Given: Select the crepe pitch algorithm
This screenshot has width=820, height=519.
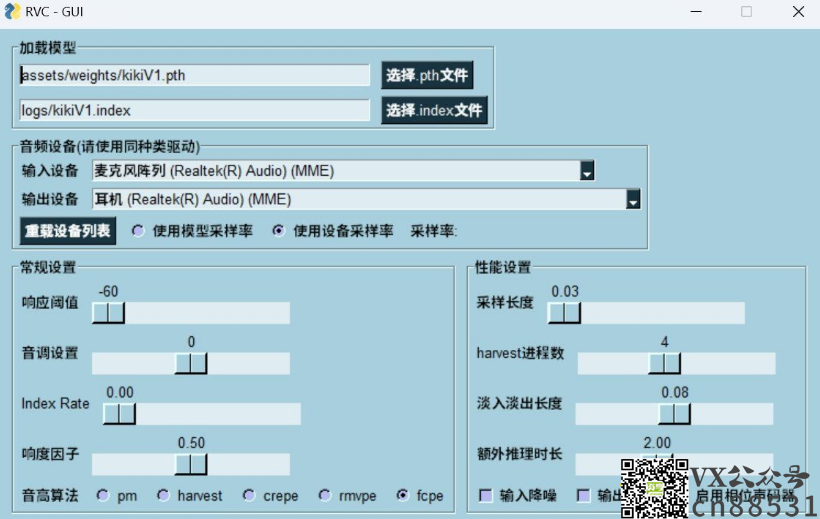Looking at the screenshot, I should coord(249,495).
